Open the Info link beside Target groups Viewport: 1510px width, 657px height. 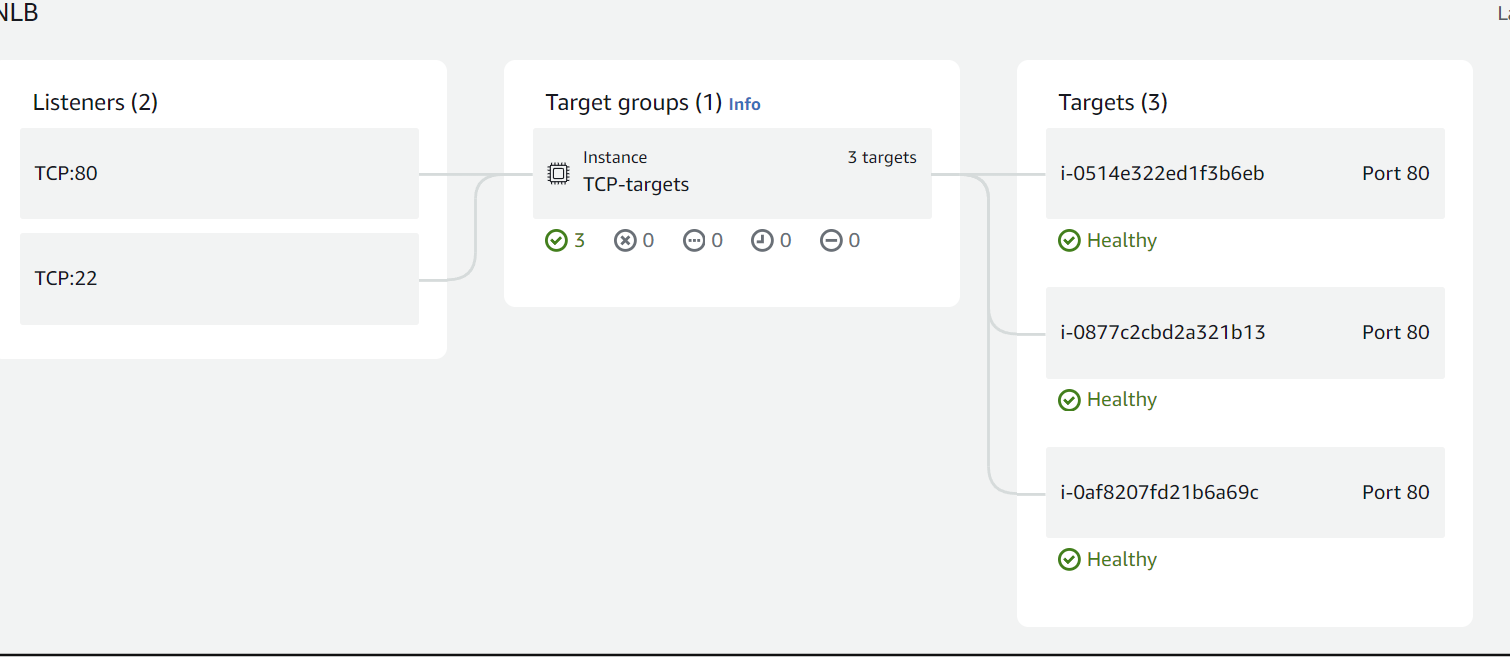[x=744, y=104]
